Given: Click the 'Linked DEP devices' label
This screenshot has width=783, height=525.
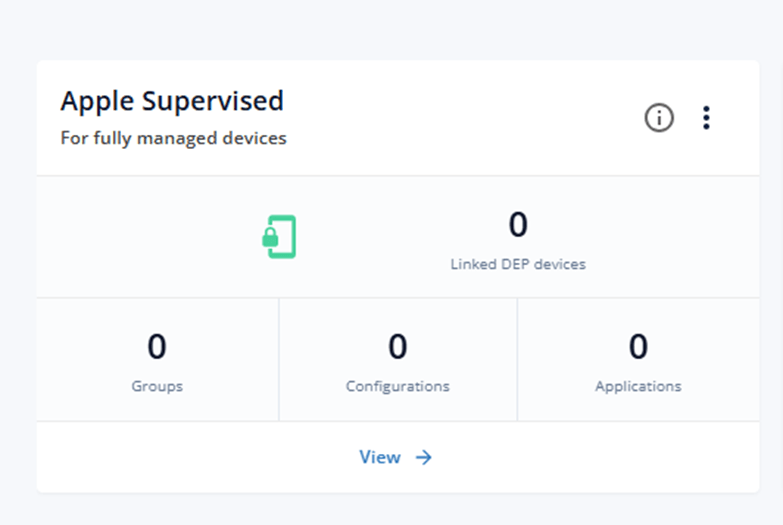Looking at the screenshot, I should (518, 264).
